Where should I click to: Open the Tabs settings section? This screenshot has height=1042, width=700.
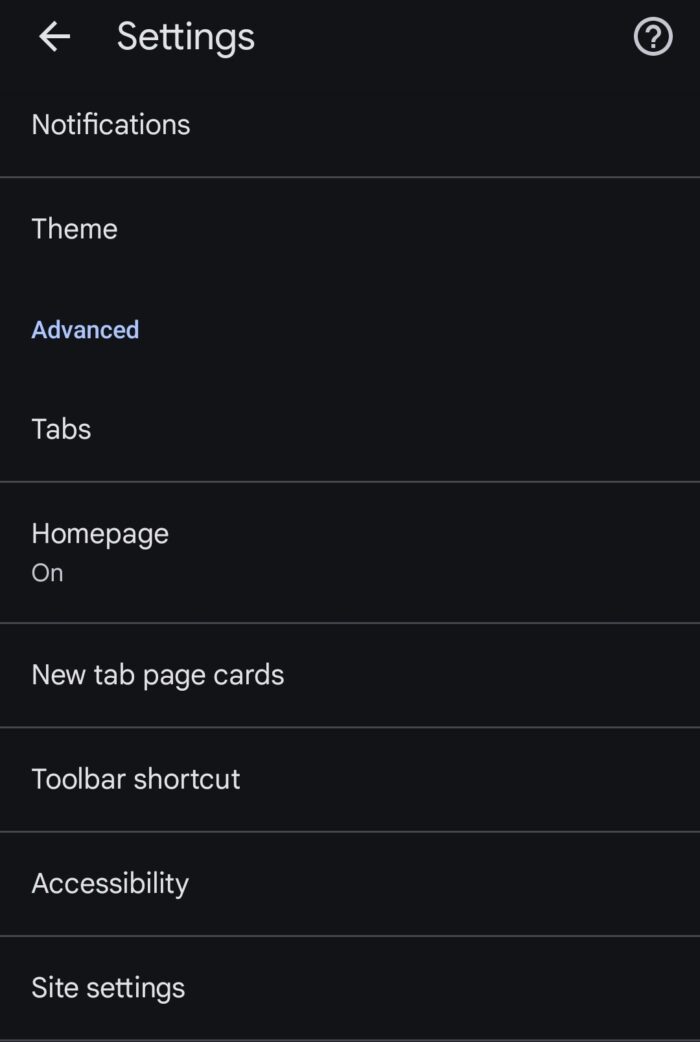click(x=61, y=428)
